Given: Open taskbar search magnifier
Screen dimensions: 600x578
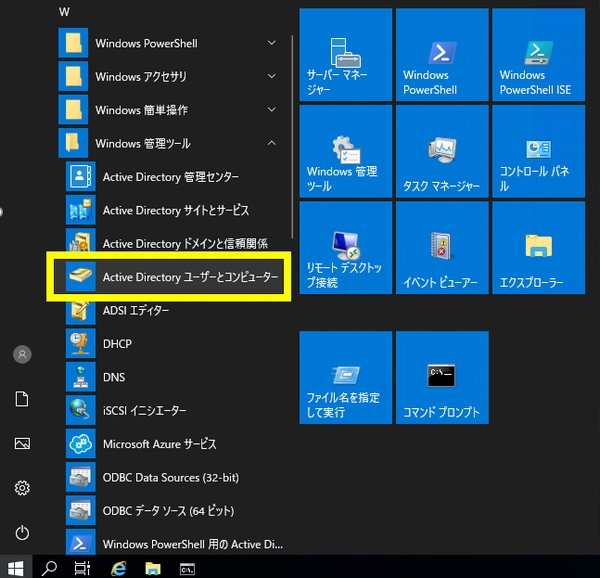Looking at the screenshot, I should pyautogui.click(x=49, y=568).
